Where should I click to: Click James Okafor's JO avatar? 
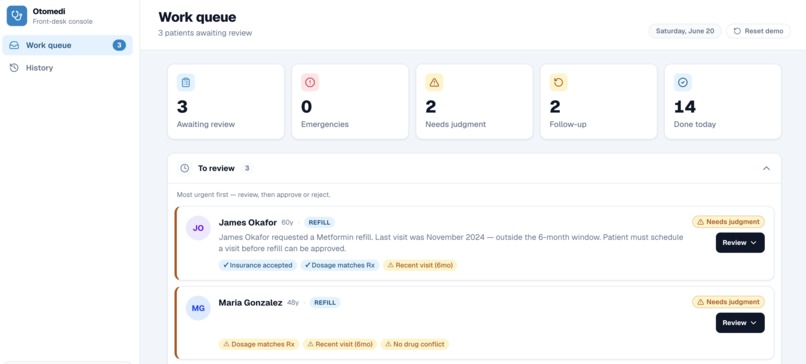pos(198,228)
